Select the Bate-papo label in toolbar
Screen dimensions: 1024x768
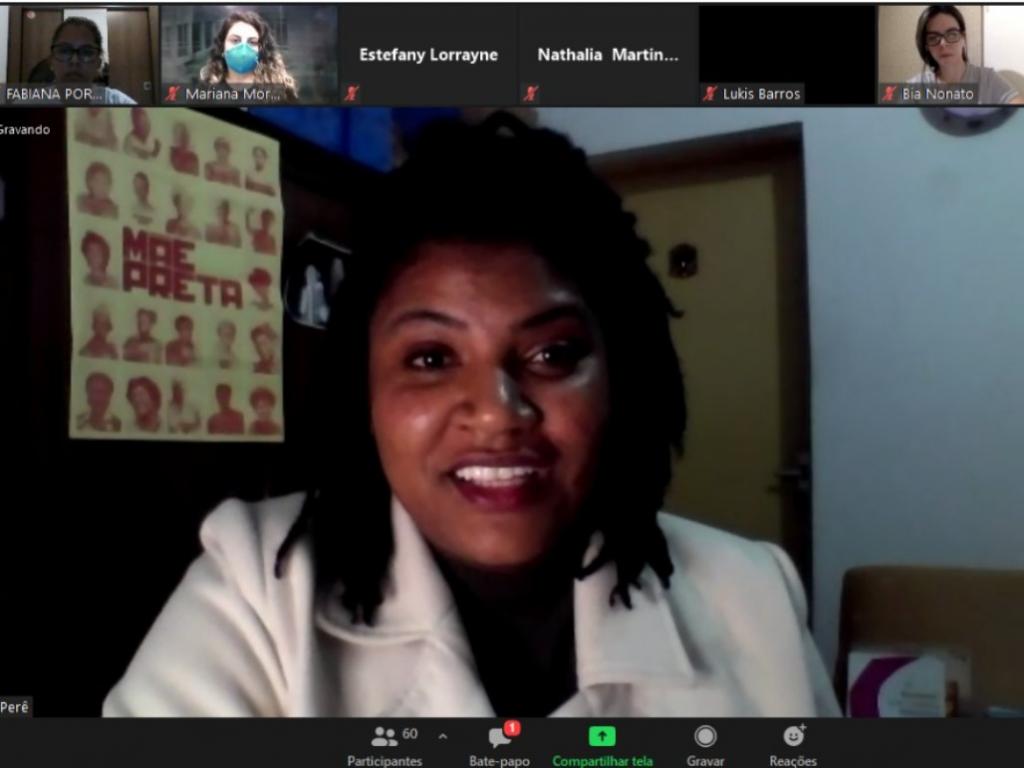click(x=499, y=761)
